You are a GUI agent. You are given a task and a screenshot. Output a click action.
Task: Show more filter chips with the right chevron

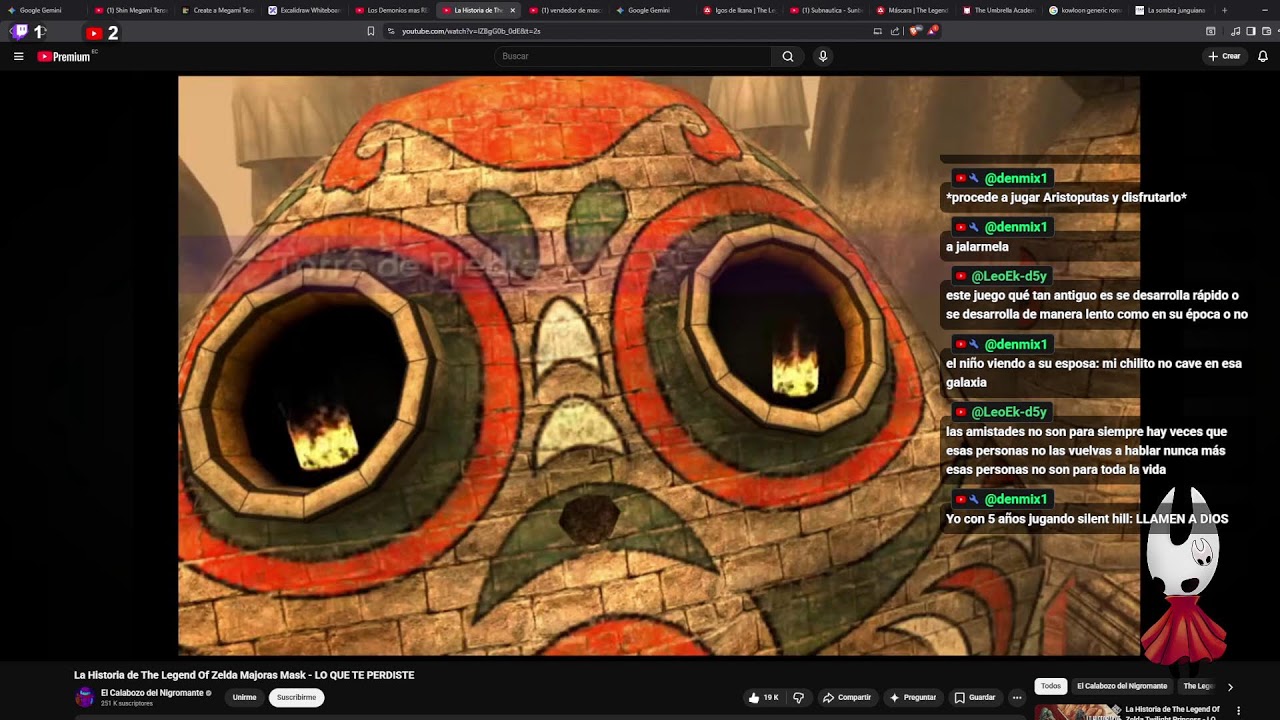coord(1230,687)
